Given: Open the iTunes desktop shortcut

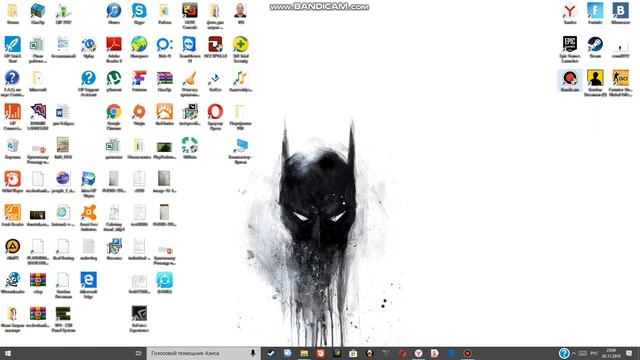Looking at the screenshot, I should coord(113,11).
